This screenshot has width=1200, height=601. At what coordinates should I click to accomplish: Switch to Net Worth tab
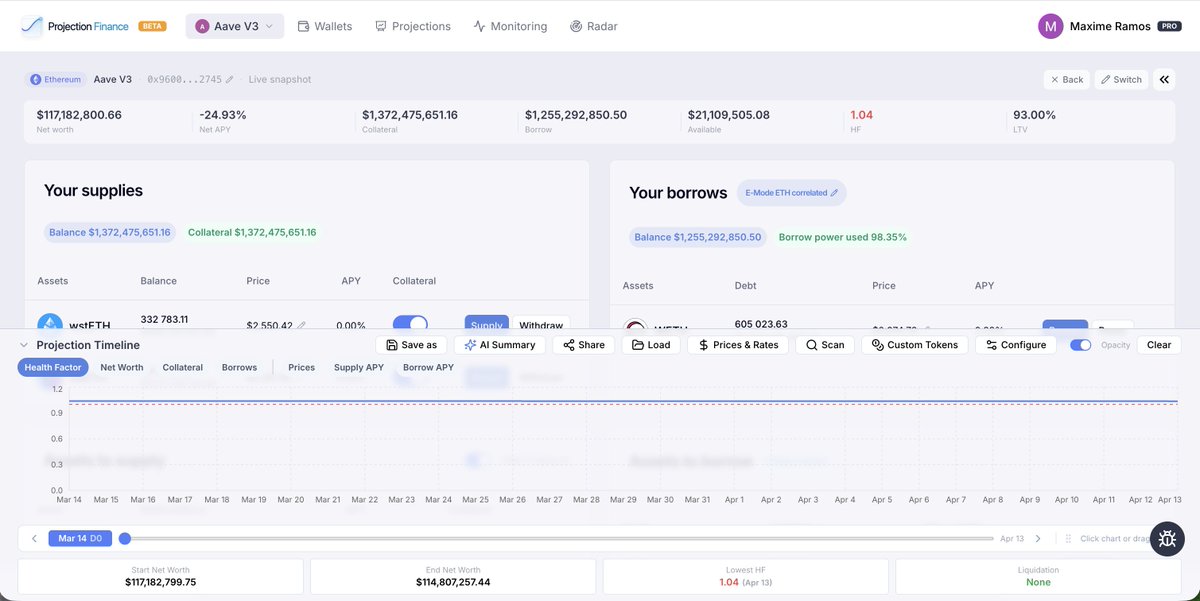122,367
